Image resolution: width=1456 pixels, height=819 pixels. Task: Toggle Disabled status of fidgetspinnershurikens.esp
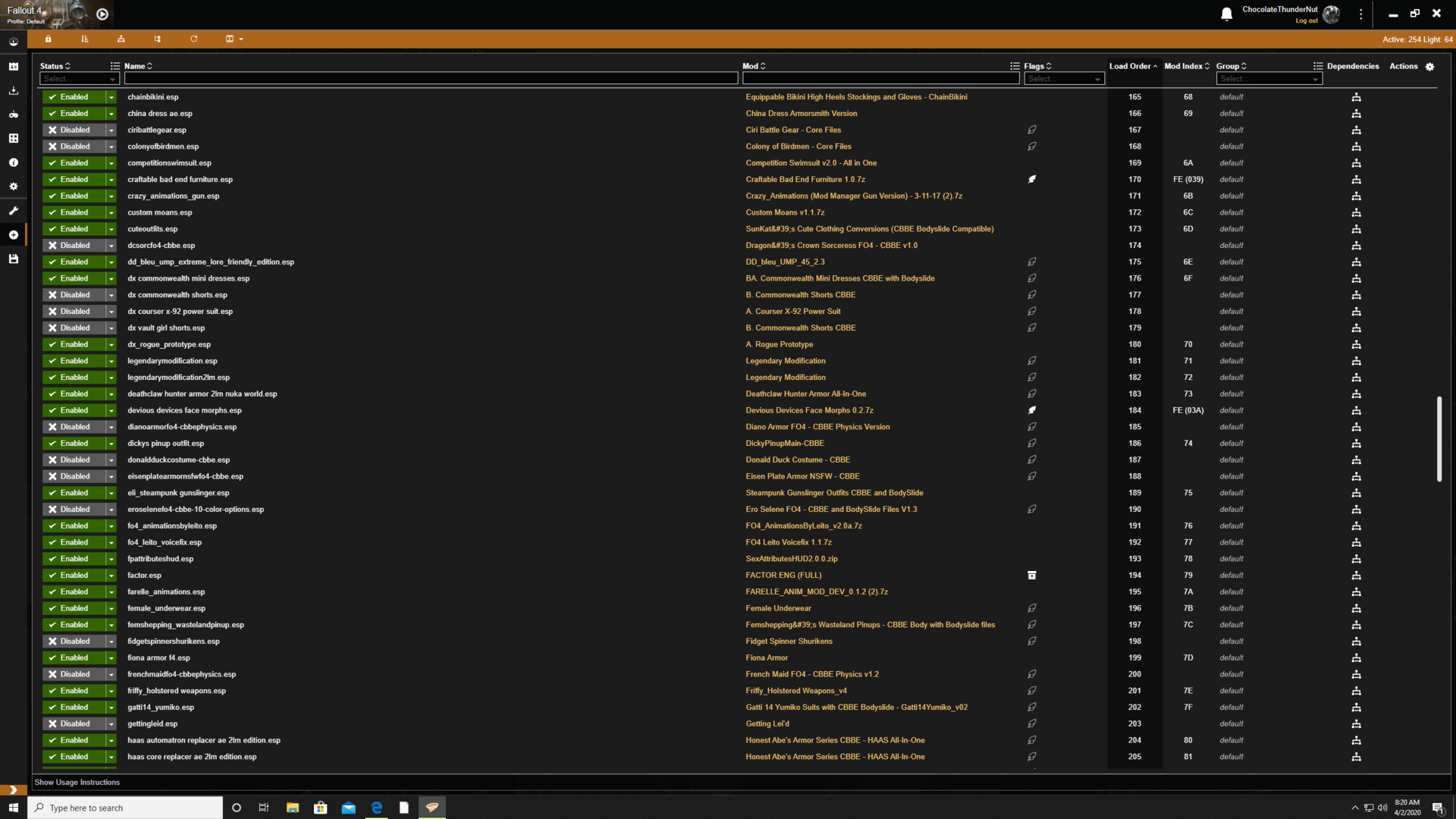click(x=74, y=642)
